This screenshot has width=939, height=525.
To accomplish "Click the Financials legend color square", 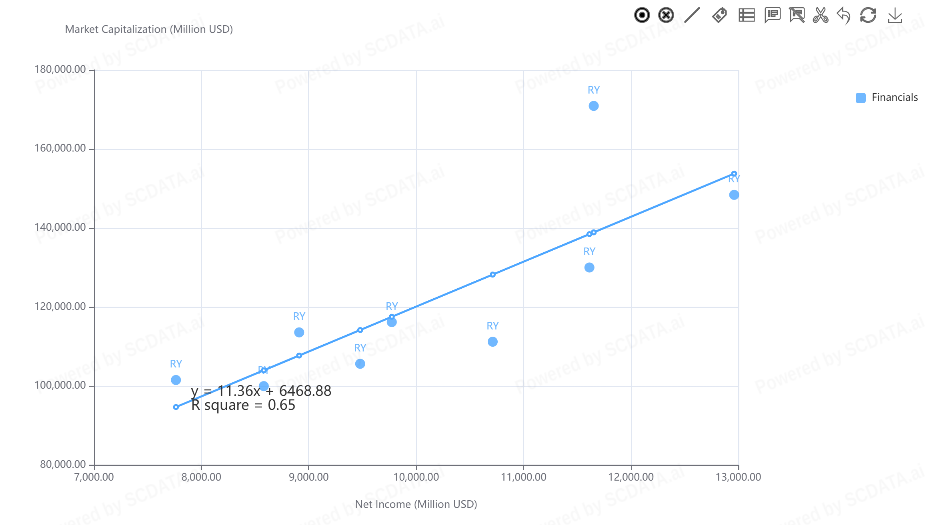I will [x=861, y=98].
